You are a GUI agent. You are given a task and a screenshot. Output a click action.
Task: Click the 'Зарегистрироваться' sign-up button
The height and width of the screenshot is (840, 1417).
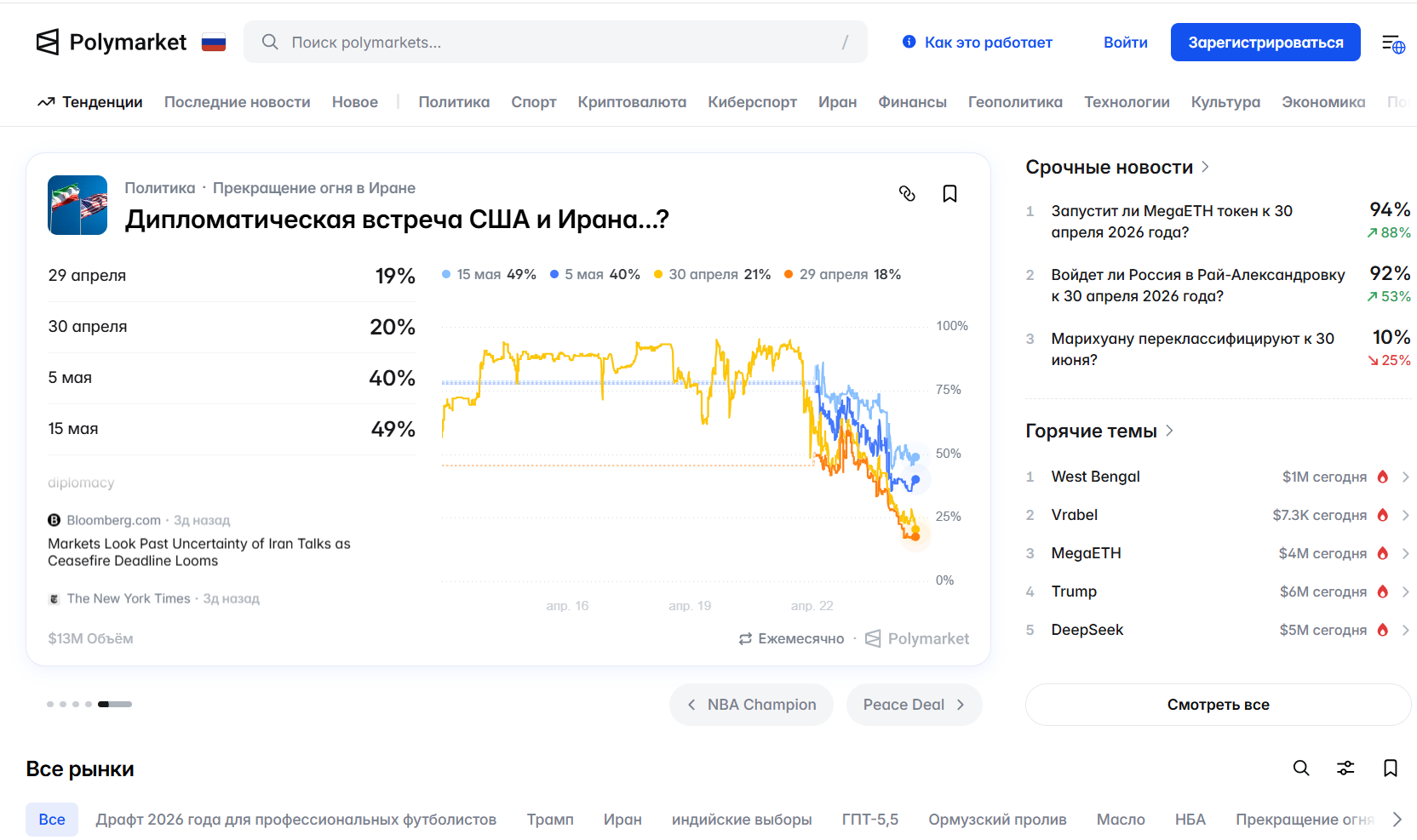1265,43
